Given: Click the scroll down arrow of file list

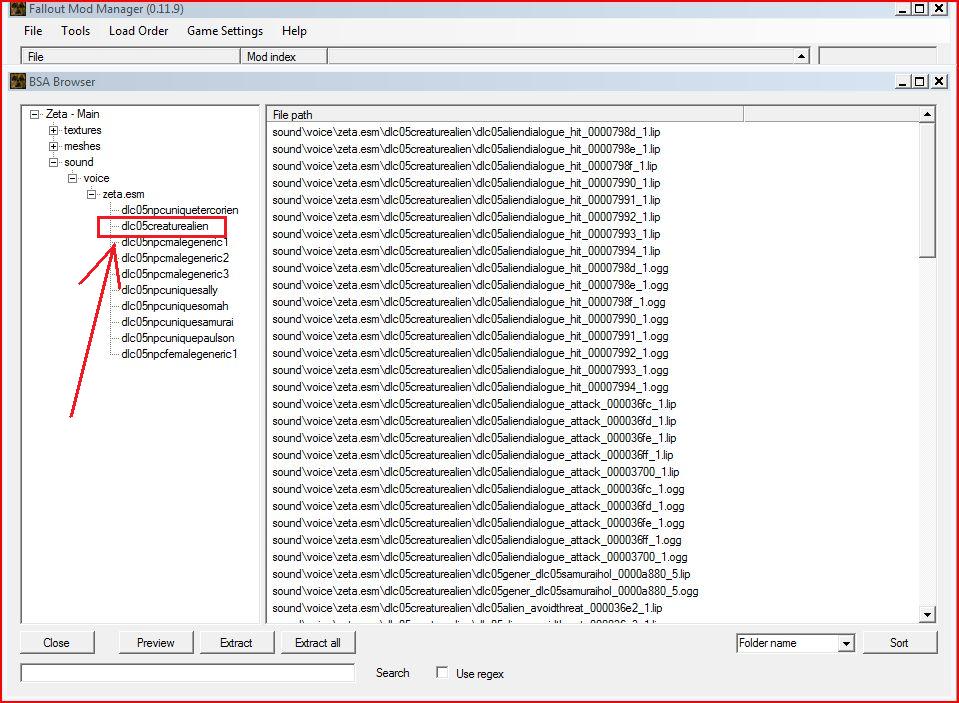Looking at the screenshot, I should tap(927, 614).
